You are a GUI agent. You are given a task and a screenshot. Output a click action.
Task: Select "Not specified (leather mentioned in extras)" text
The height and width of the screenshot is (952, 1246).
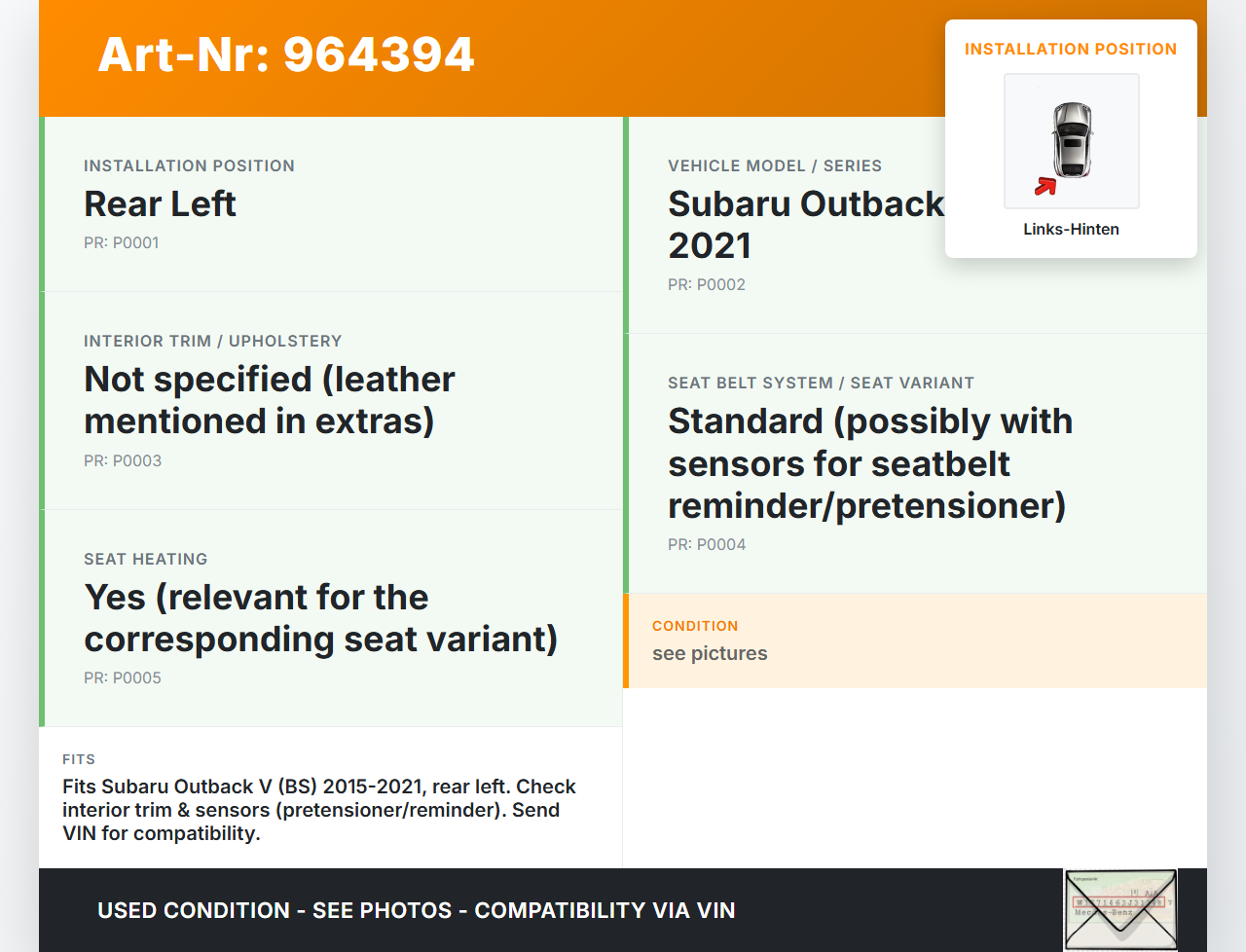pyautogui.click(x=270, y=400)
